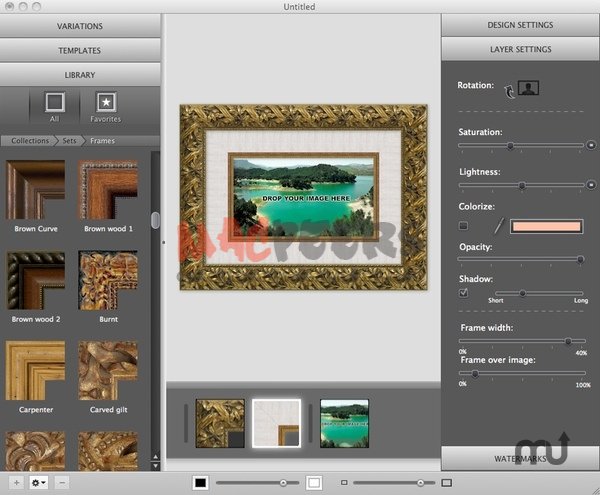The width and height of the screenshot is (600, 495).
Task: Switch to the Design Settings tab
Action: pos(519,25)
